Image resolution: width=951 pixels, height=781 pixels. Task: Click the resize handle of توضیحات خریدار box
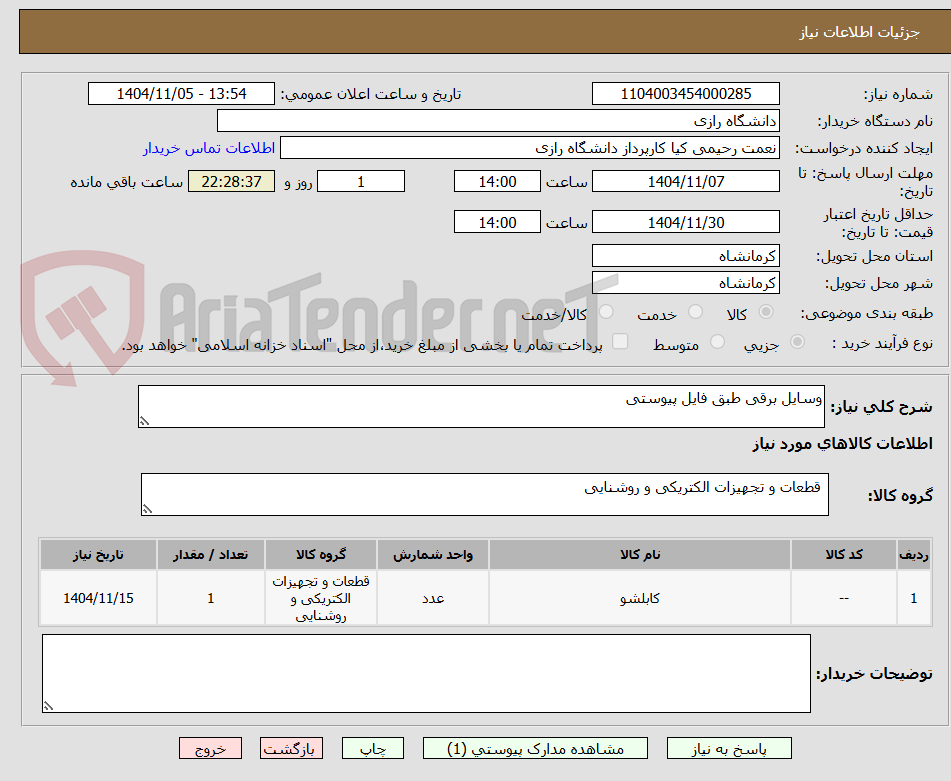pyautogui.click(x=48, y=706)
